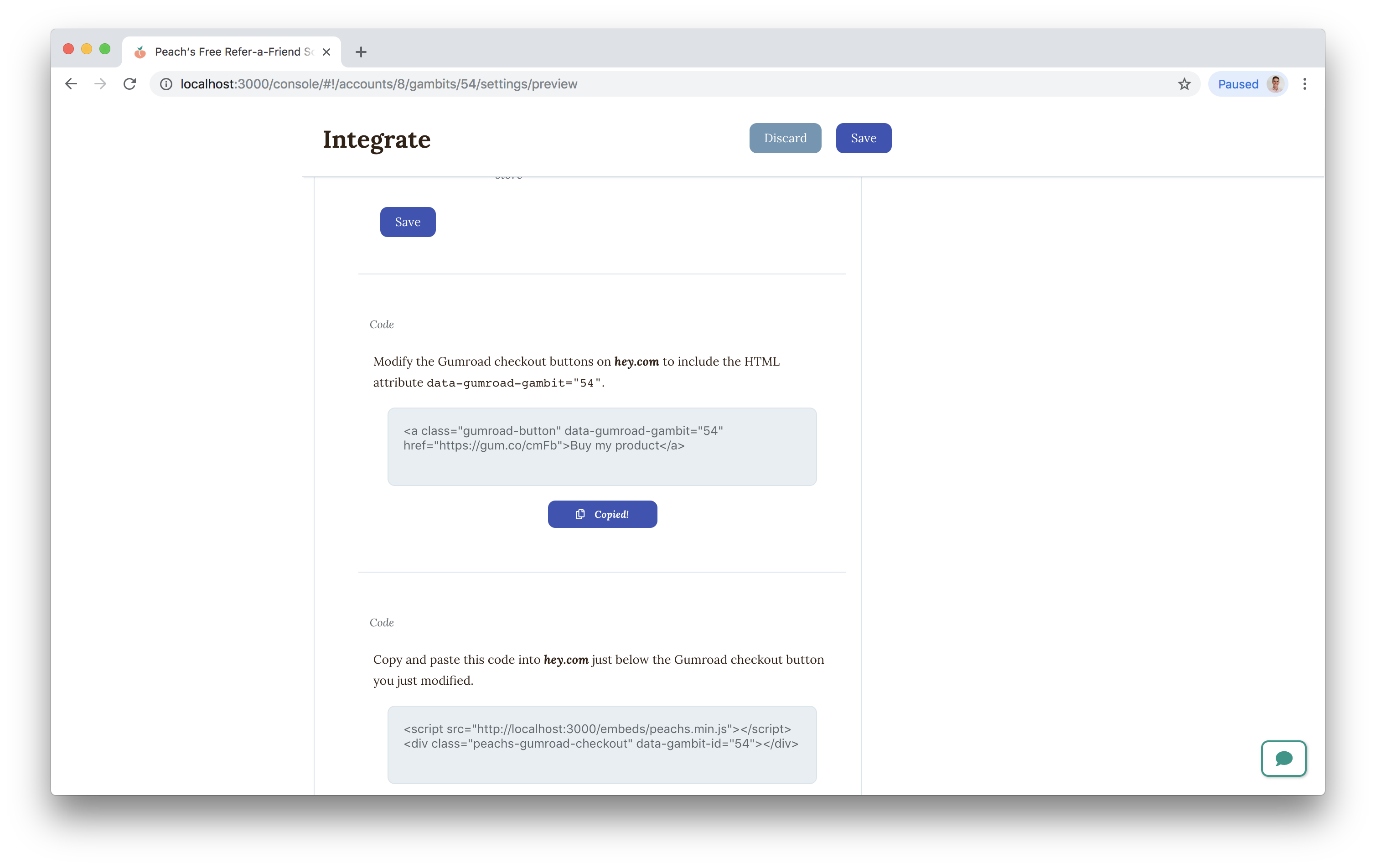Click the peachs script embed code box
The width and height of the screenshot is (1376, 868).
[x=602, y=744]
